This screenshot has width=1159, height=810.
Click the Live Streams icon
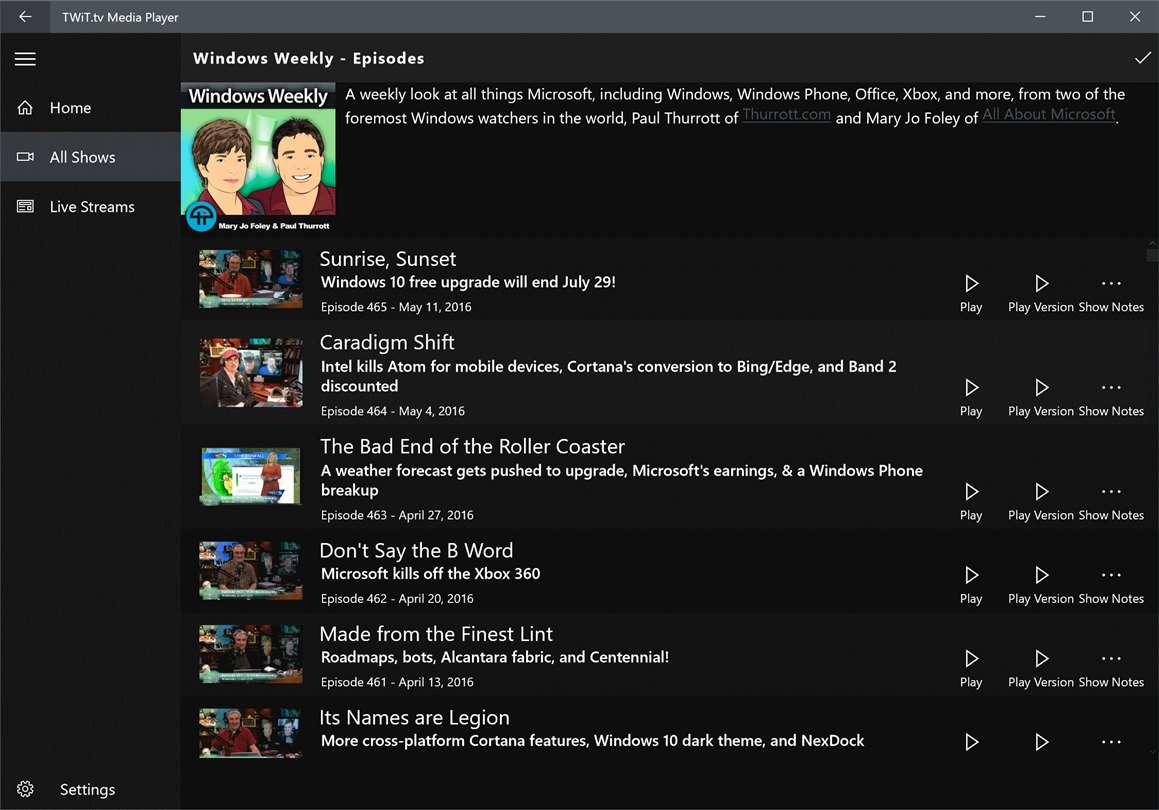(x=25, y=206)
